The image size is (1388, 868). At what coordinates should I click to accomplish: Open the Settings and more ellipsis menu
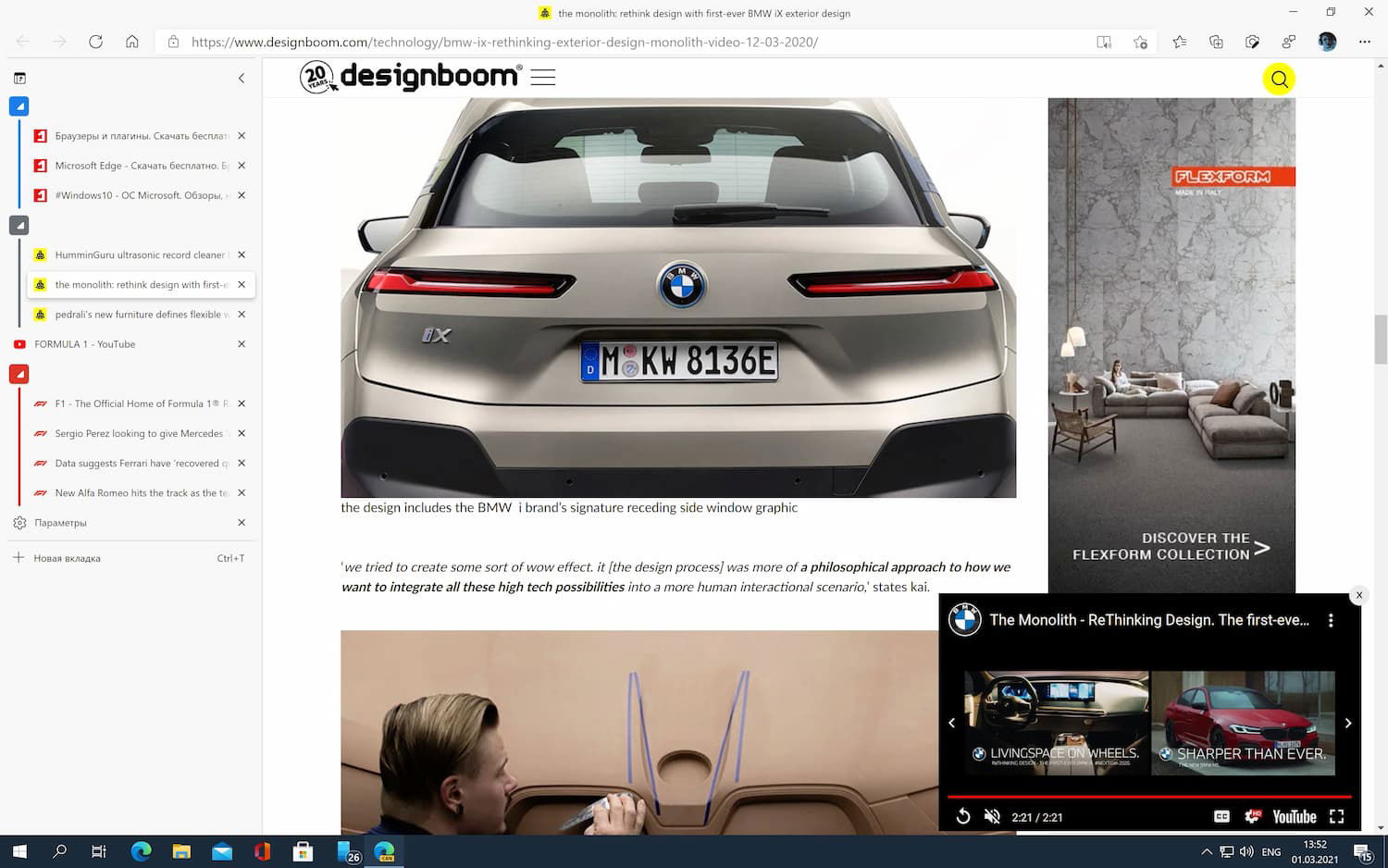[1364, 42]
